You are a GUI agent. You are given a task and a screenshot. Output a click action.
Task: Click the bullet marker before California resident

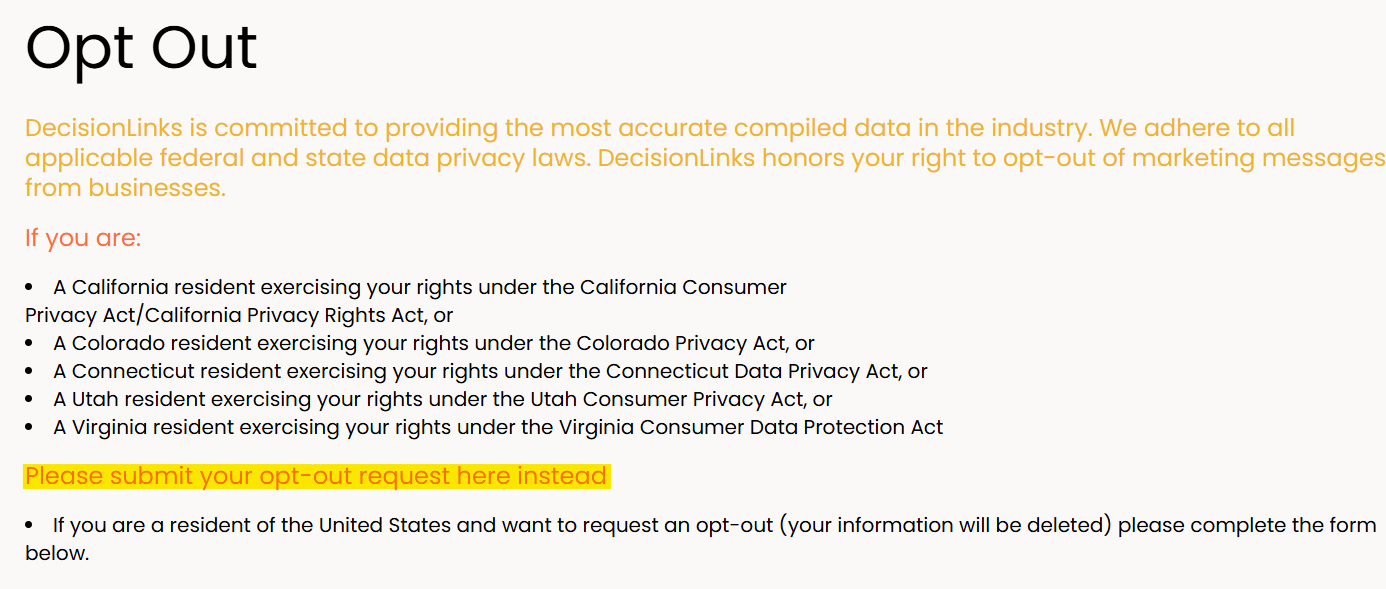pyautogui.click(x=30, y=288)
